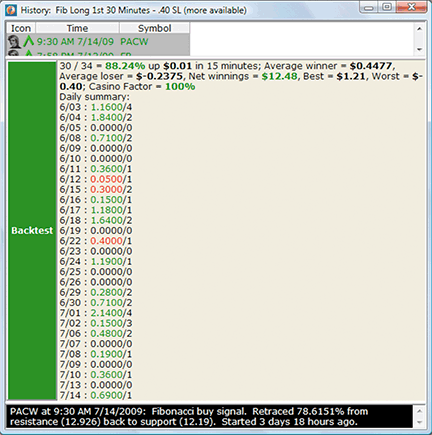This screenshot has width=432, height=435.
Task: Click the green up arrow beside 9:30 AM
Action: tap(29, 41)
